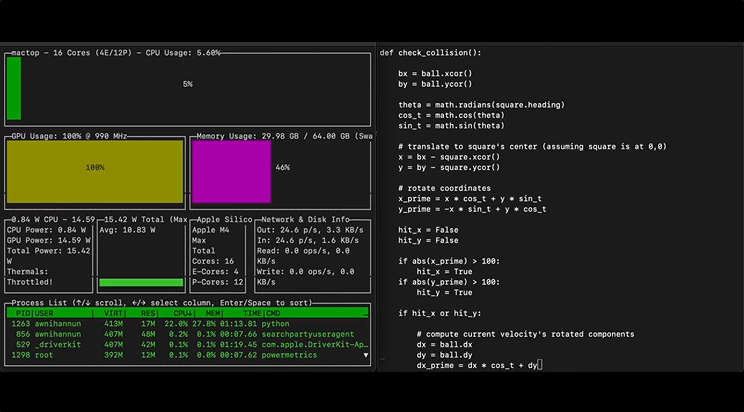Click the 'Memory Usage: 29.98 GB' panel title
744x412 pixels.
coord(284,136)
